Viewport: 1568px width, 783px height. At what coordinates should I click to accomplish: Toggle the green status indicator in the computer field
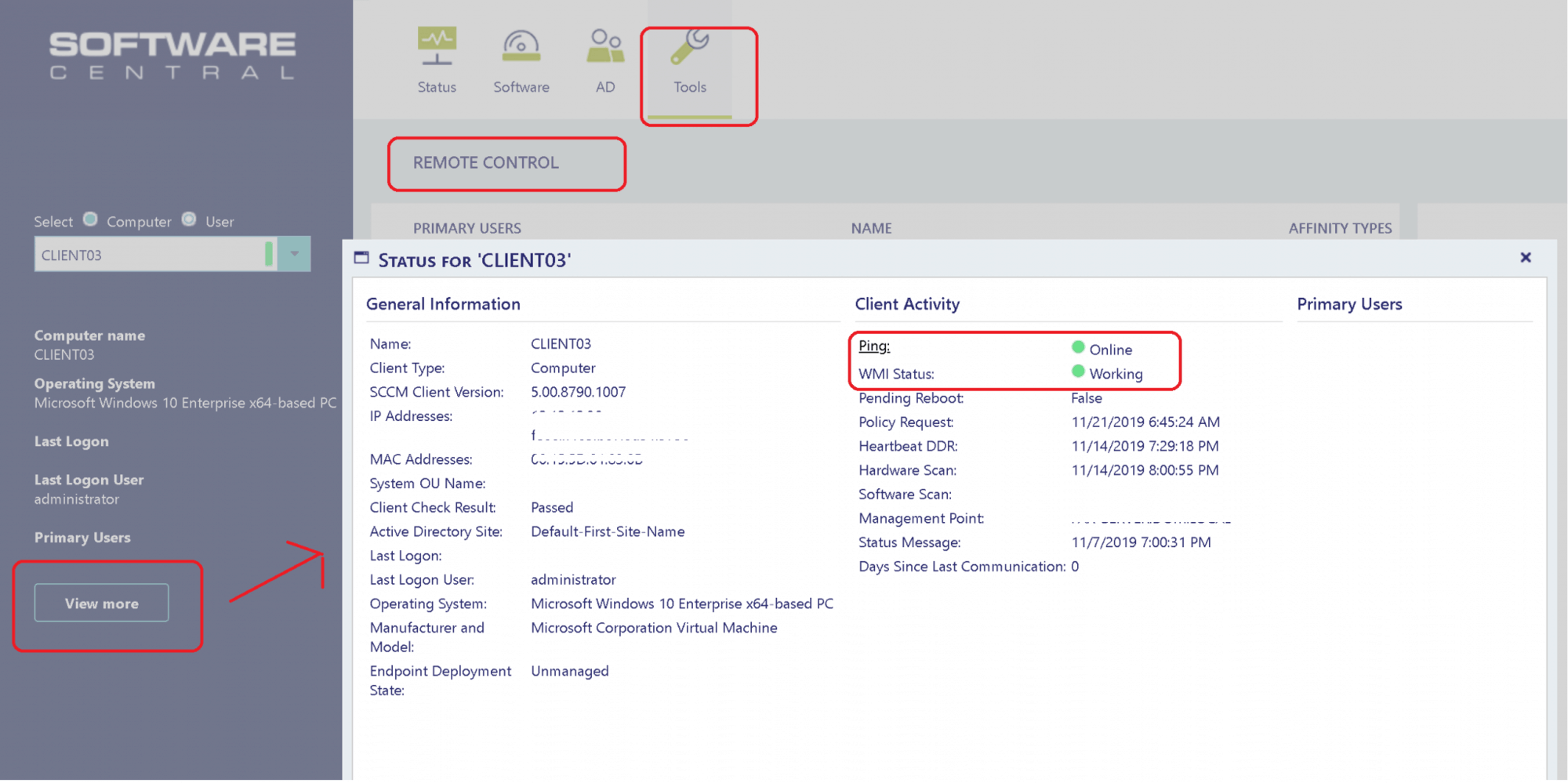point(270,253)
